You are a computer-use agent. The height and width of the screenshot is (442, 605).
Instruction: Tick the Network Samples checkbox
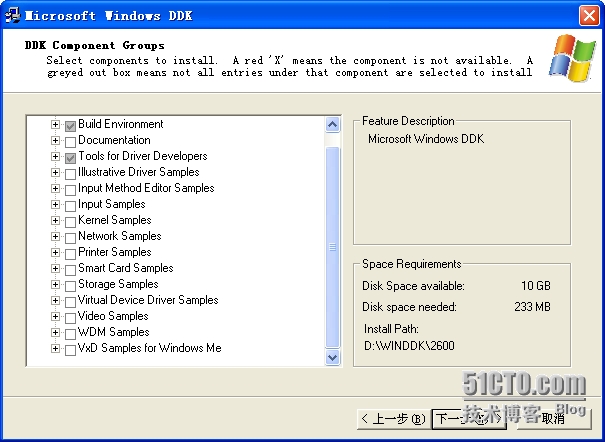tap(70, 238)
